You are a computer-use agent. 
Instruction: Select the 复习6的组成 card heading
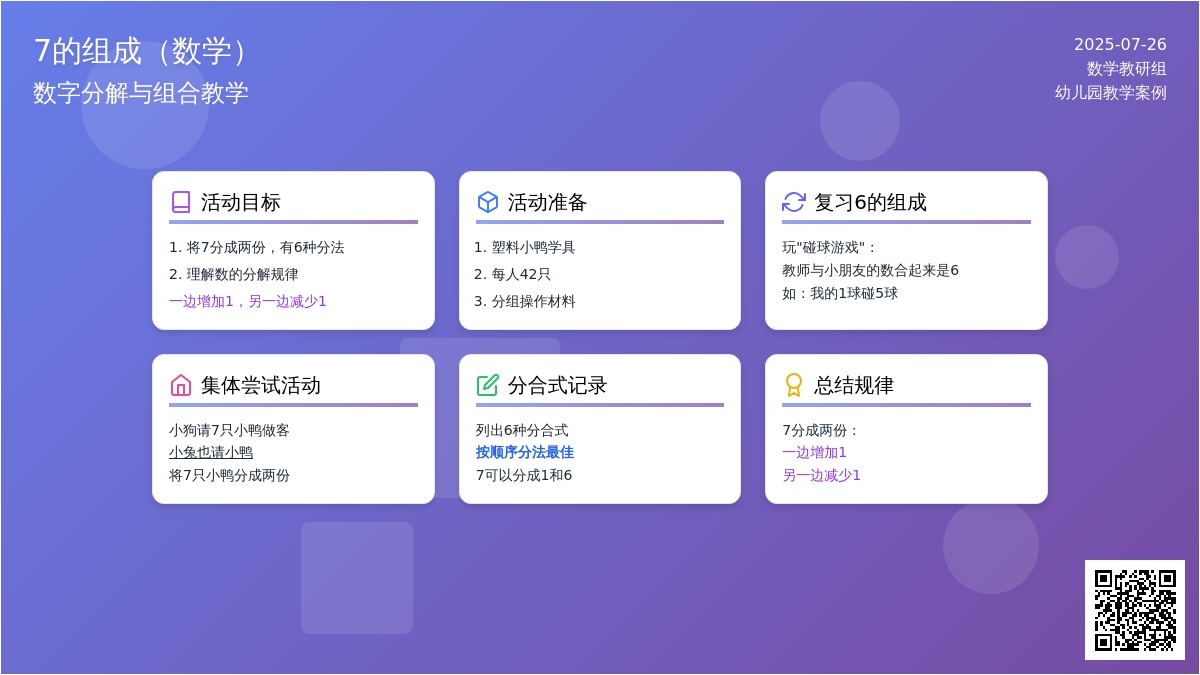coord(871,202)
